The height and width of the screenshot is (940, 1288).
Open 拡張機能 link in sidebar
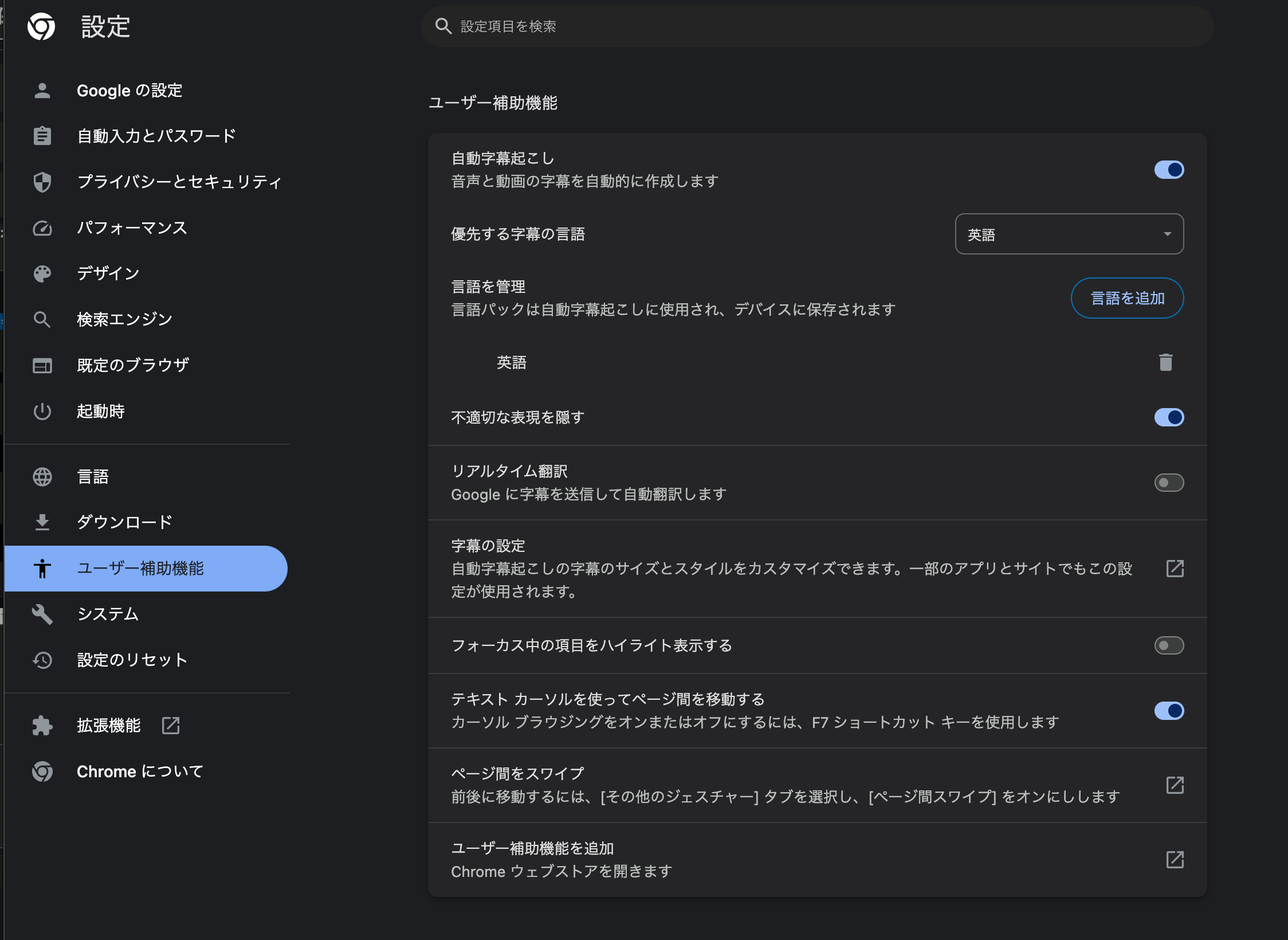[146, 725]
